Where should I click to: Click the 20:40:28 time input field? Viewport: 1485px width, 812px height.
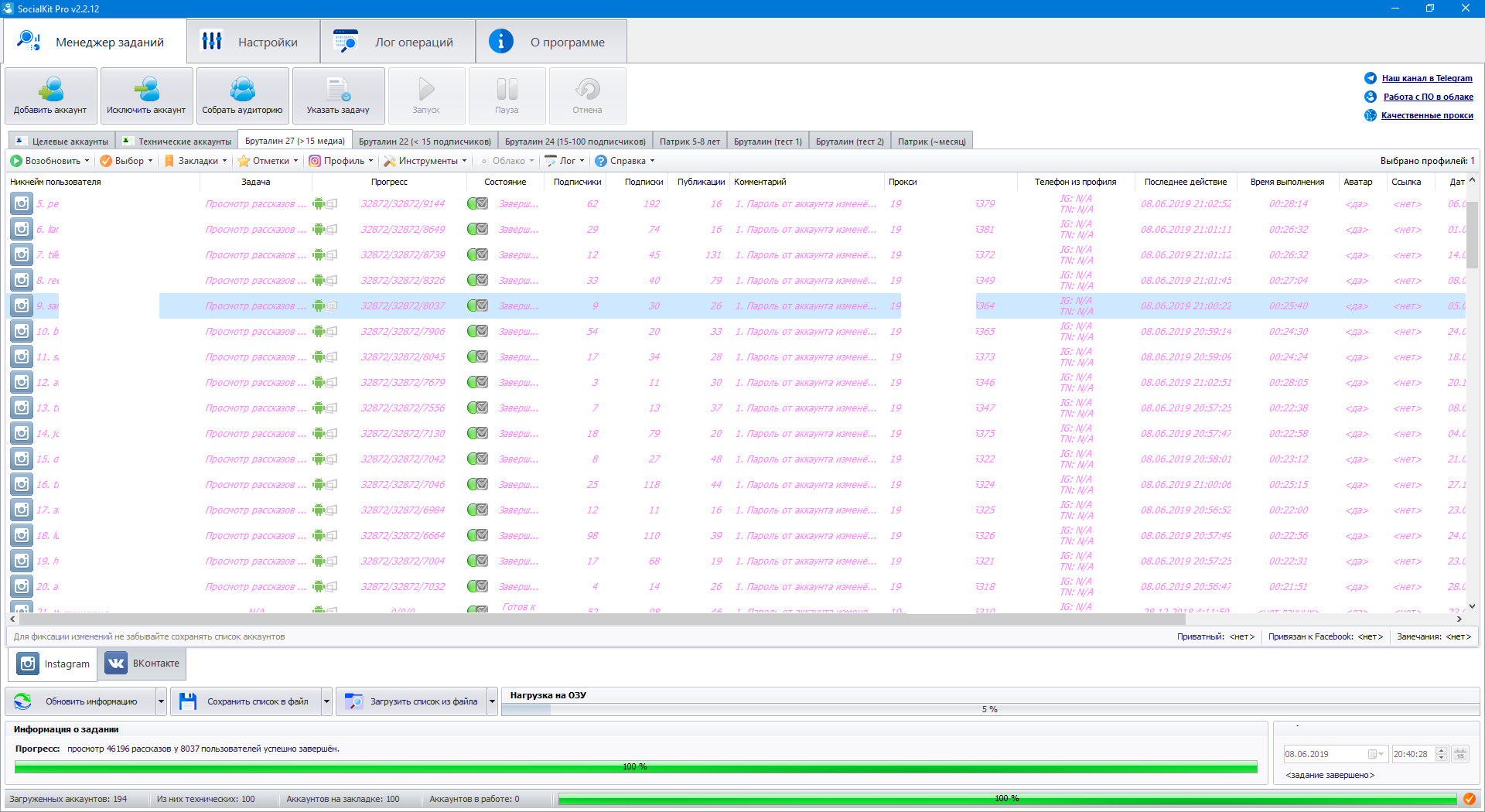point(1412,754)
